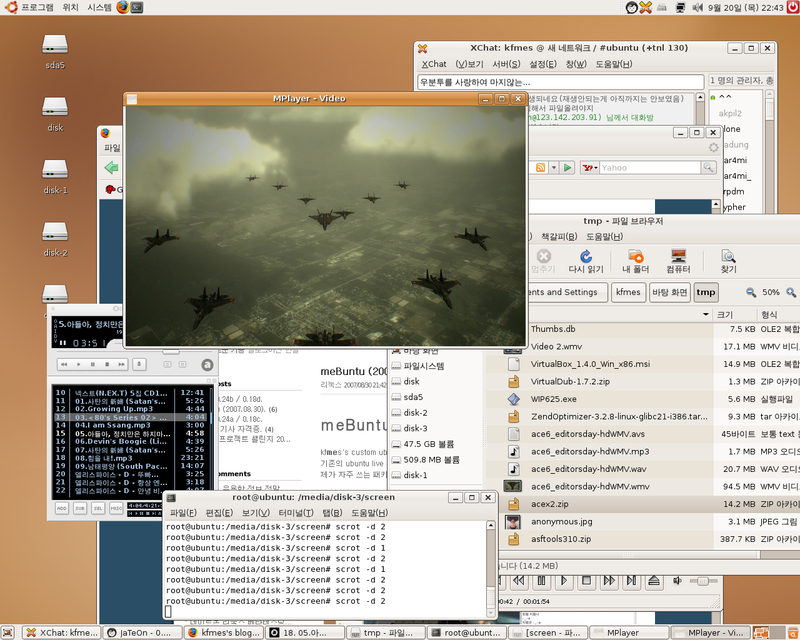The width and height of the screenshot is (800, 640).
Task: Click the Yahoo search input box
Action: (x=649, y=167)
